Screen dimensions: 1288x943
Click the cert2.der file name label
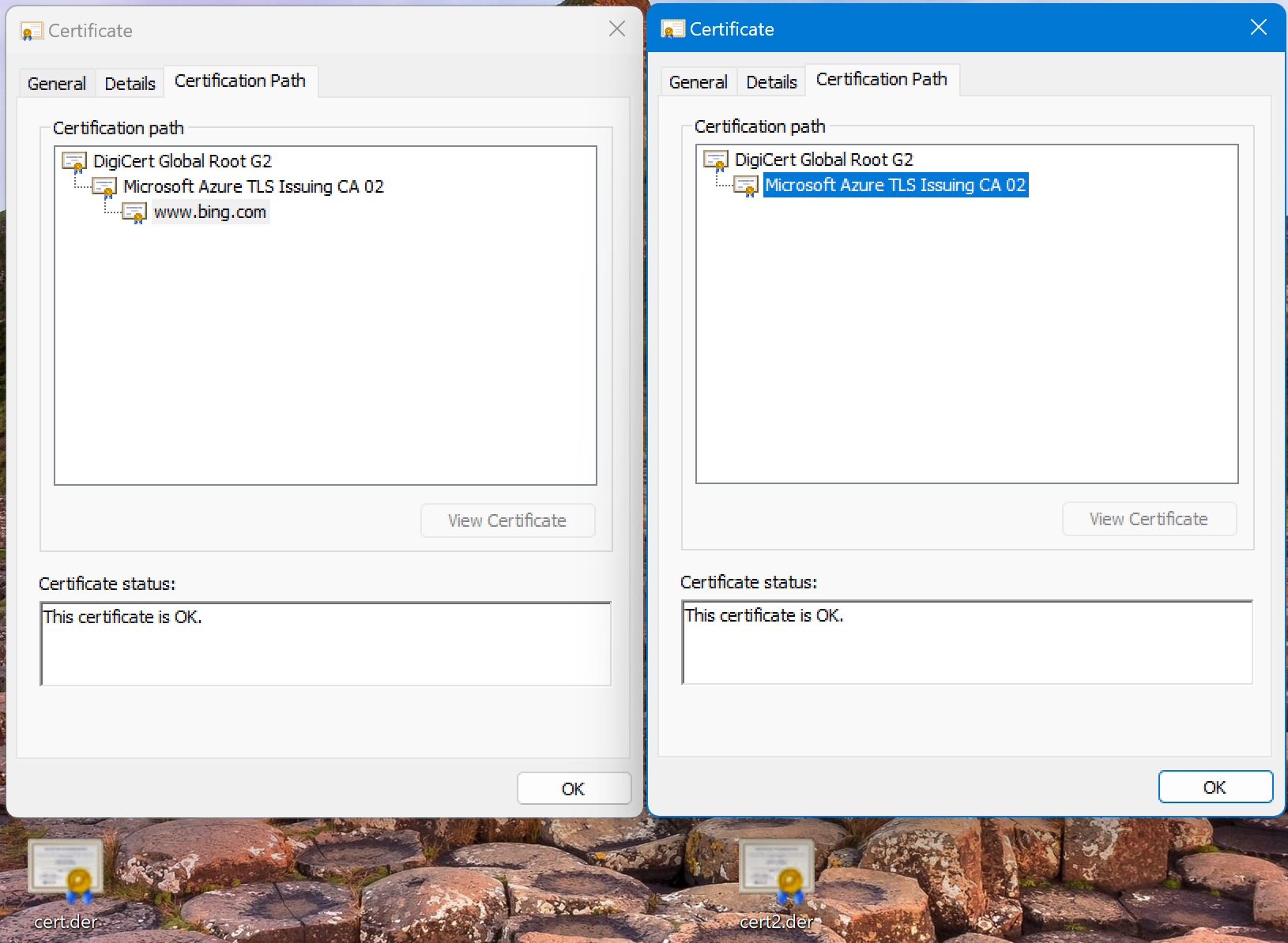777,922
